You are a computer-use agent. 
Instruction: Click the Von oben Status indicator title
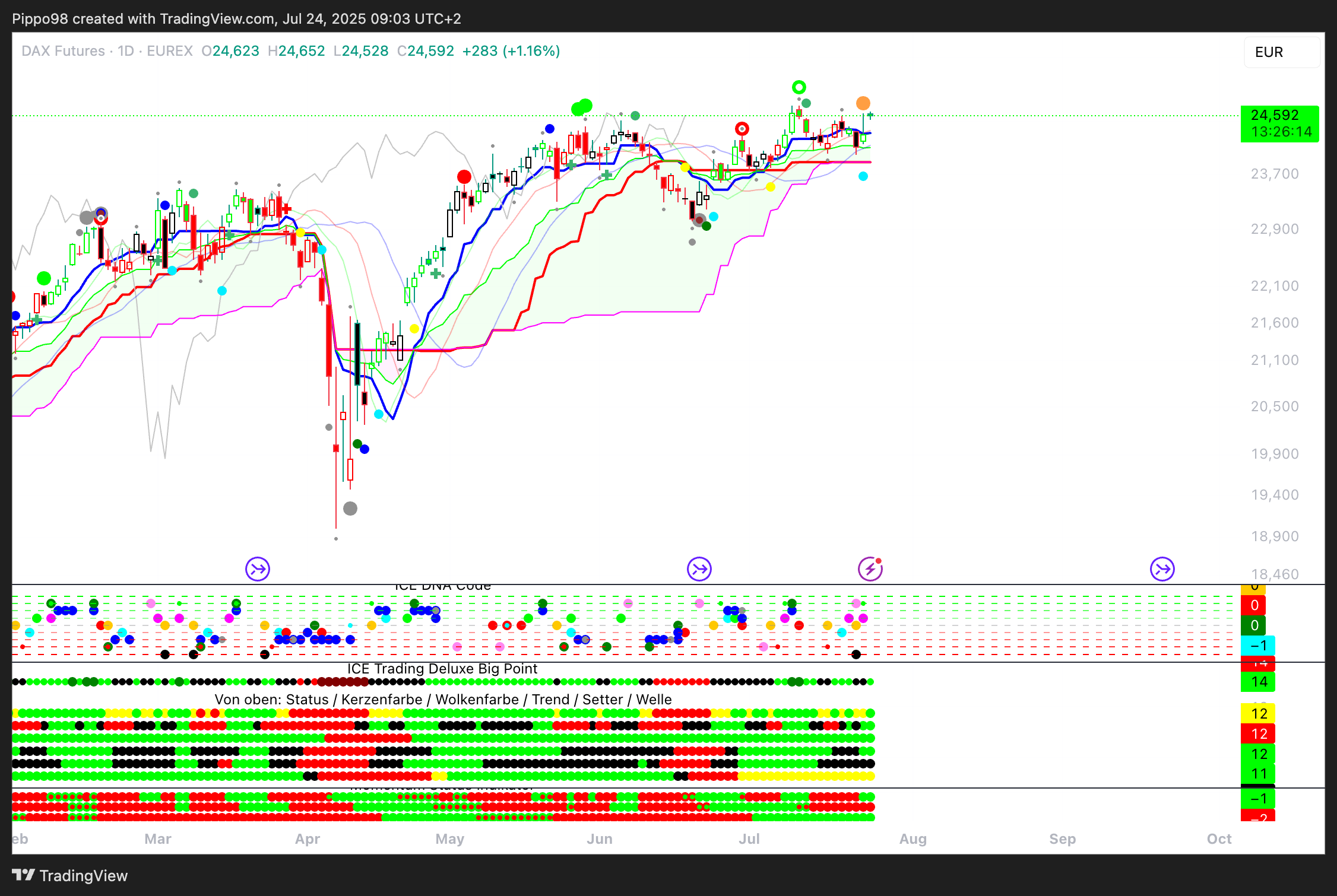tap(443, 700)
